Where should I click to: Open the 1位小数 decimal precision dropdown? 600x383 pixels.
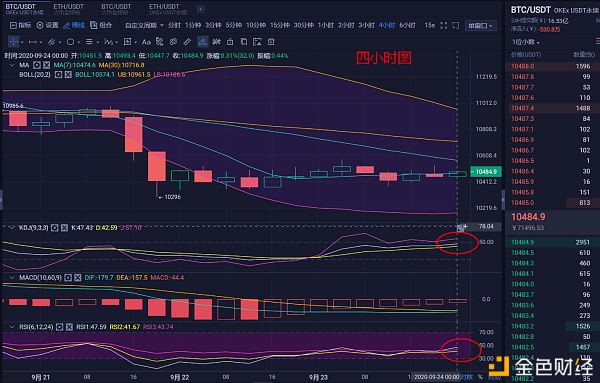coord(526,42)
